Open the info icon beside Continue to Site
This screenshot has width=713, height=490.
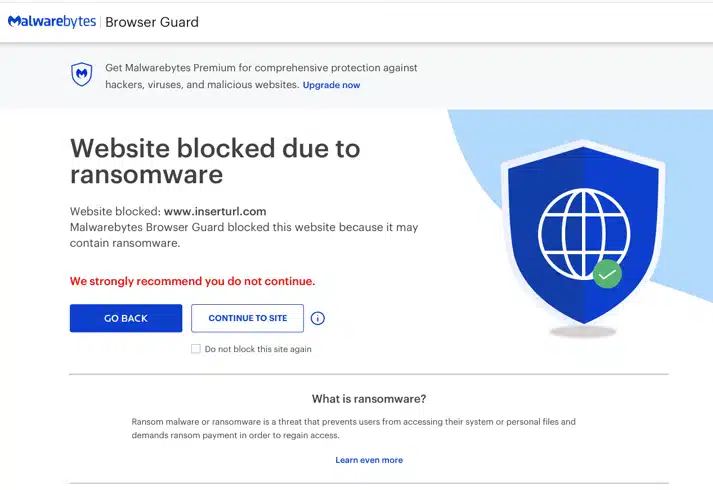(317, 318)
